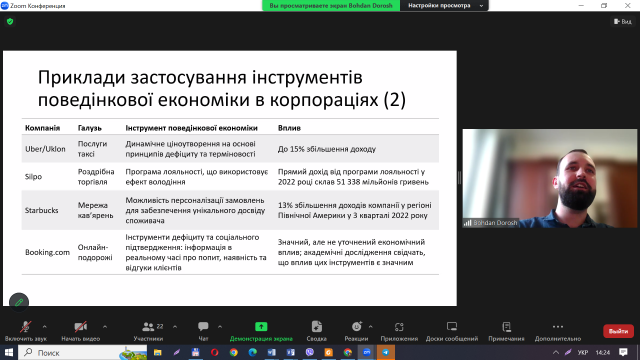
Task: Open Доски сообщений whiteboards icon
Action: pyautogui.click(x=452, y=327)
